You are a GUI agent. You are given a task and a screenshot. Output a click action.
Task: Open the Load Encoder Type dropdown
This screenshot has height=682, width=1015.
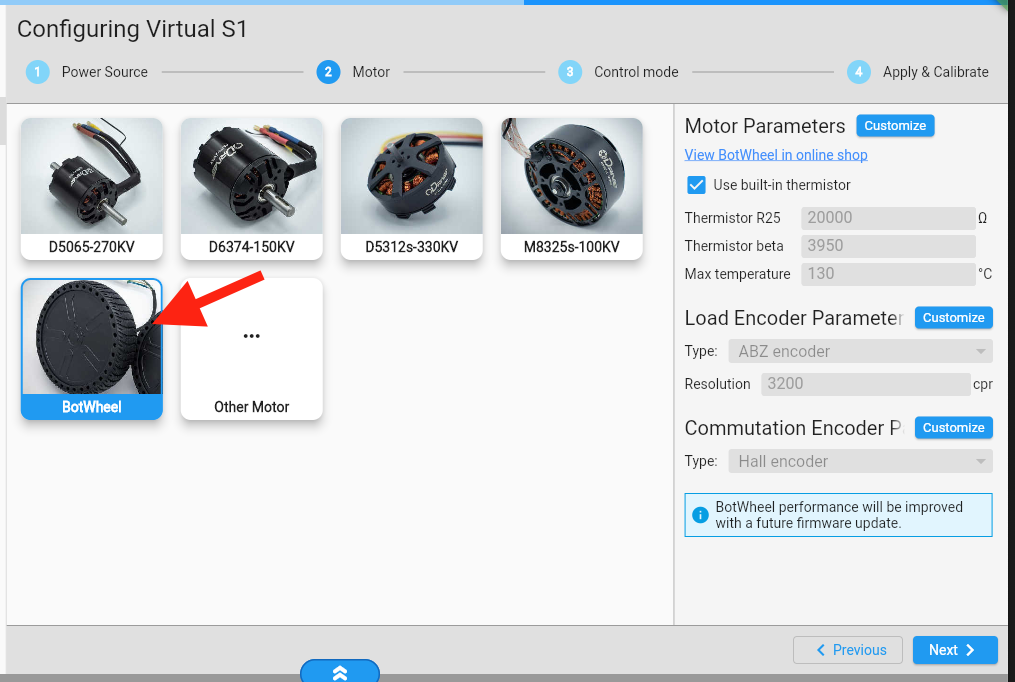click(860, 351)
